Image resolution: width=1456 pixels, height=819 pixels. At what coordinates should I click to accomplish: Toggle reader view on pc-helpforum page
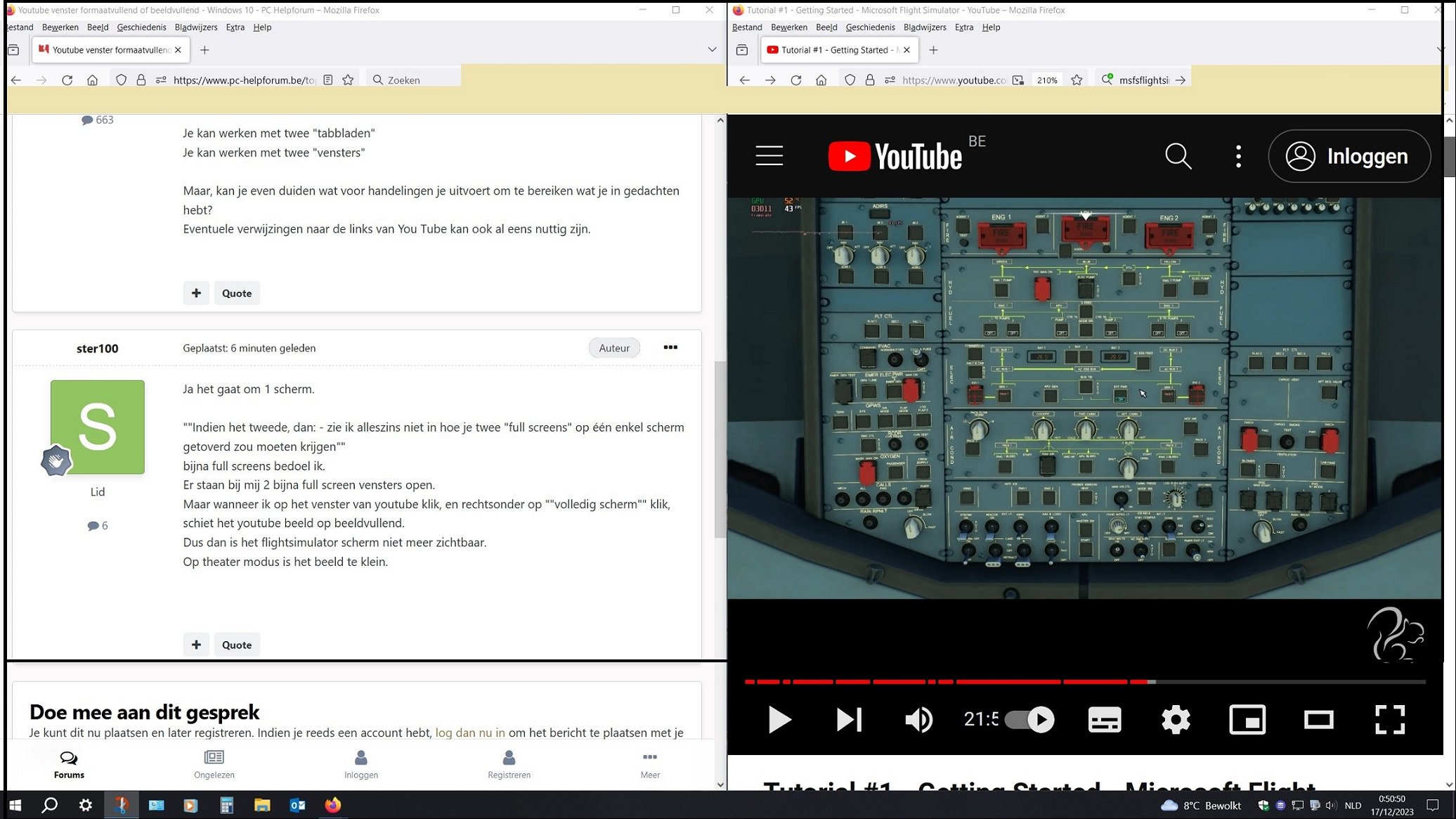328,80
